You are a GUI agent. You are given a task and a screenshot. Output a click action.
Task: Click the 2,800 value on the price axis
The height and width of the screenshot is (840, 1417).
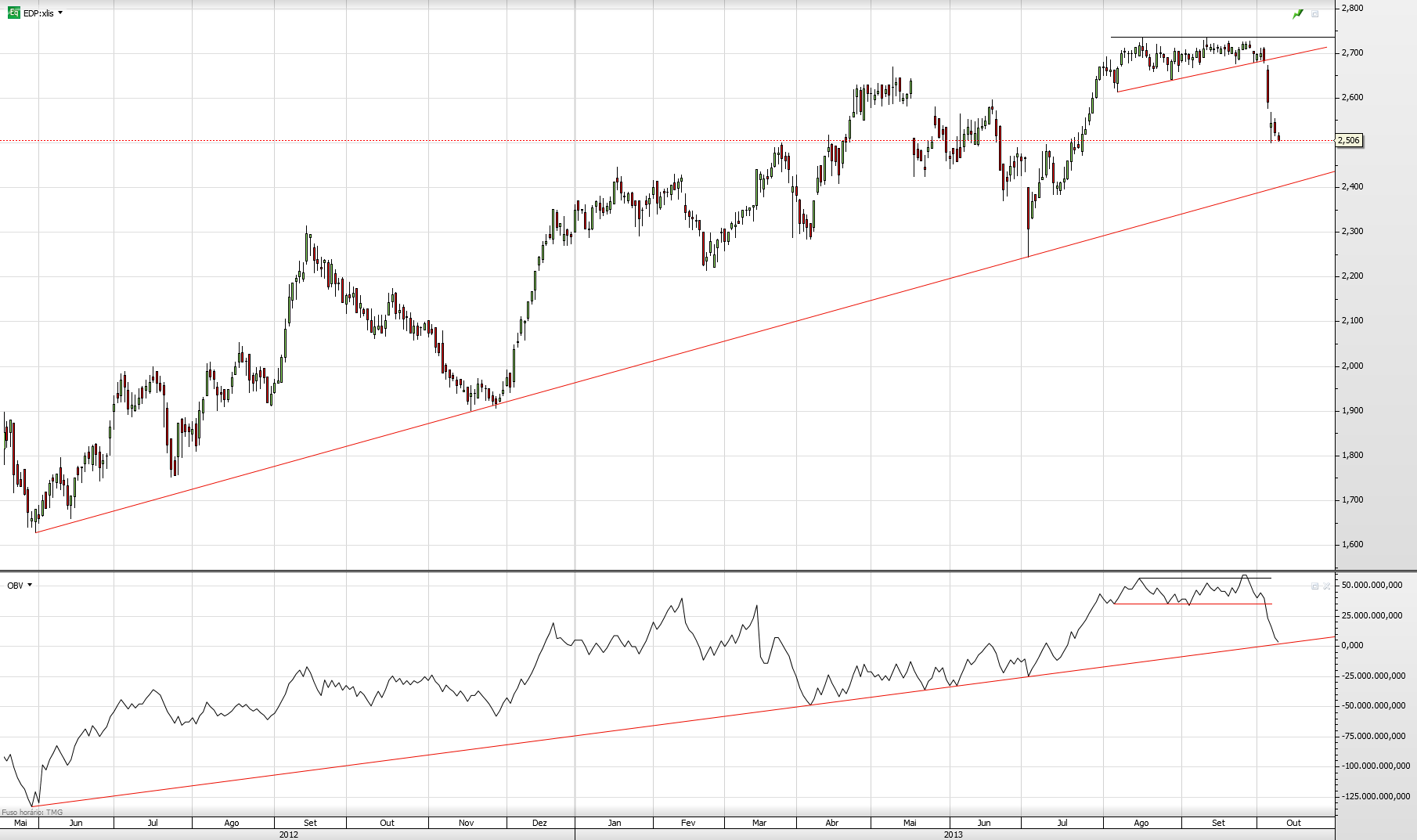[x=1352, y=8]
